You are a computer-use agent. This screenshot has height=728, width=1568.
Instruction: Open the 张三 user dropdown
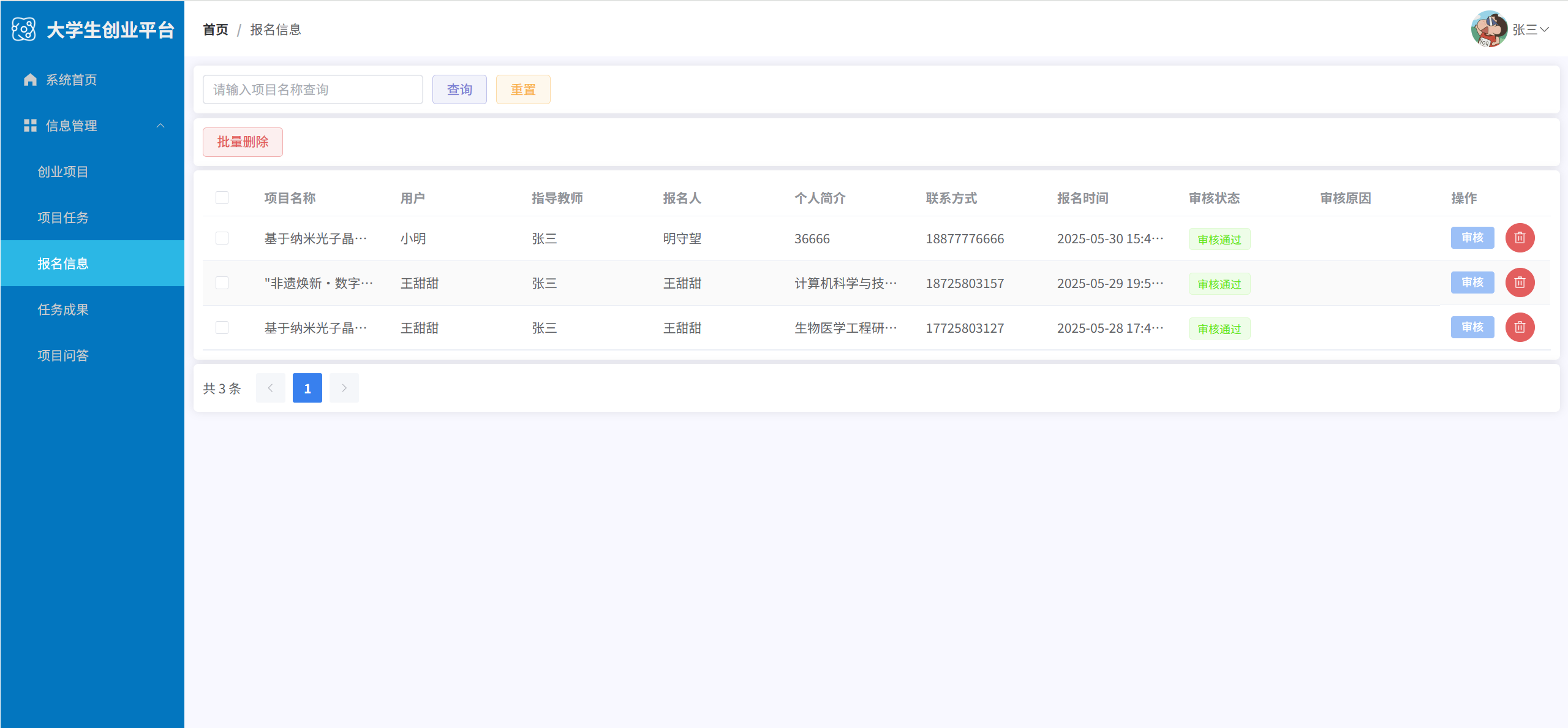point(1531,29)
